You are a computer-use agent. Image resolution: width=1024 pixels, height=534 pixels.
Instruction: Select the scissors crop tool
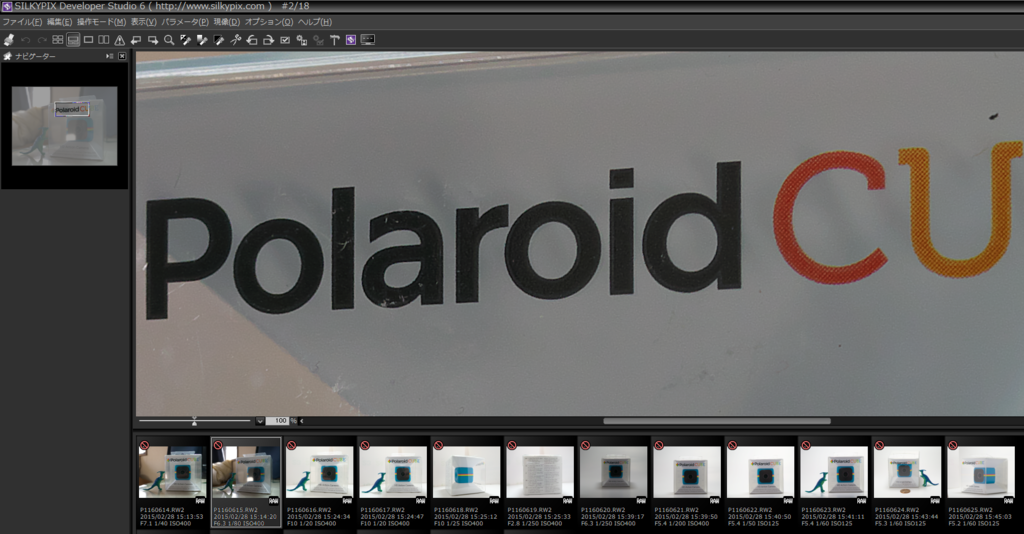pyautogui.click(x=236, y=40)
